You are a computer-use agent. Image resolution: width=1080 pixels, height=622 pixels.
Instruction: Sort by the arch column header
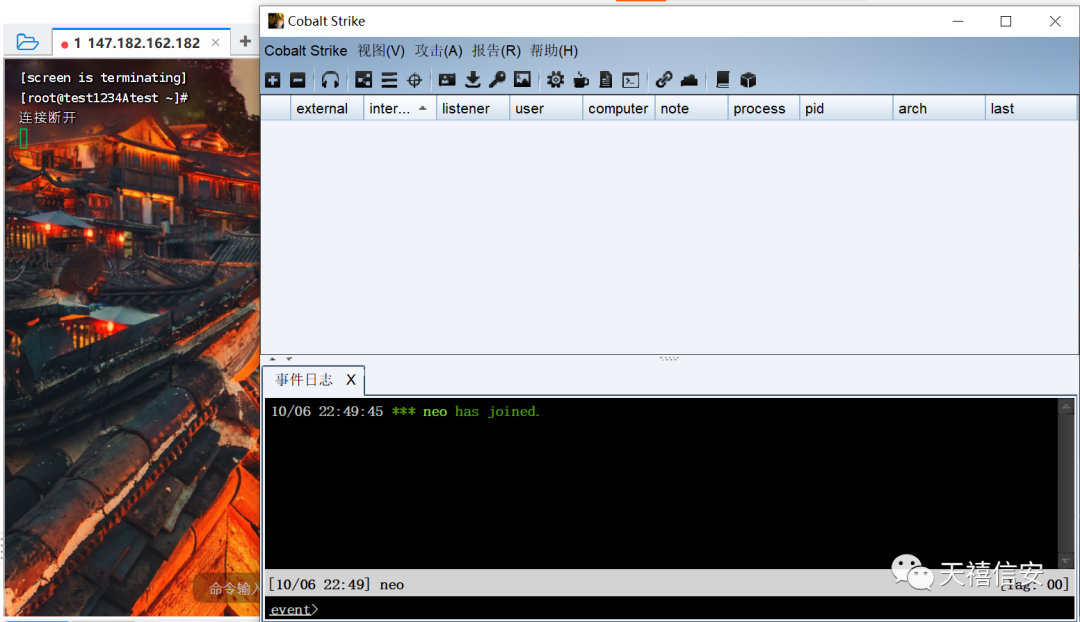[x=938, y=108]
